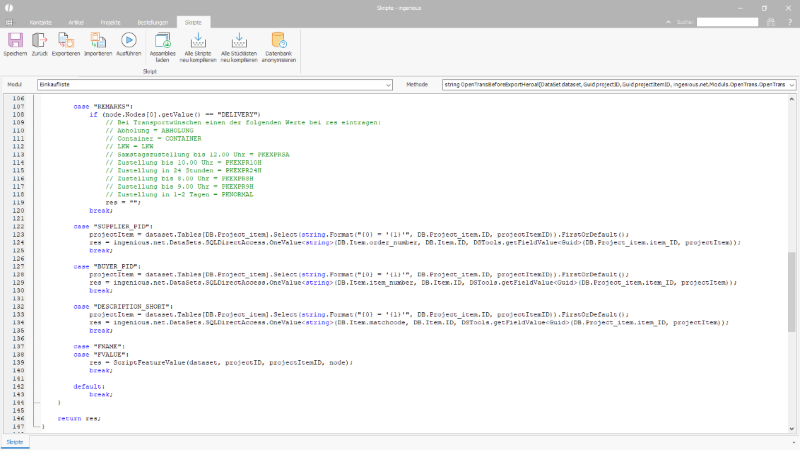Save the script with Speichern
Viewport: 800px width, 450px height.
15,44
